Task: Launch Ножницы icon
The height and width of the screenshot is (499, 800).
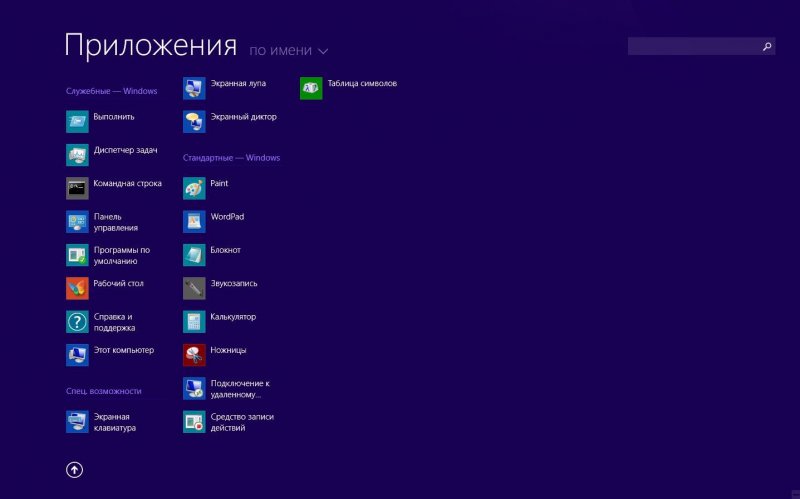Action: (x=194, y=355)
